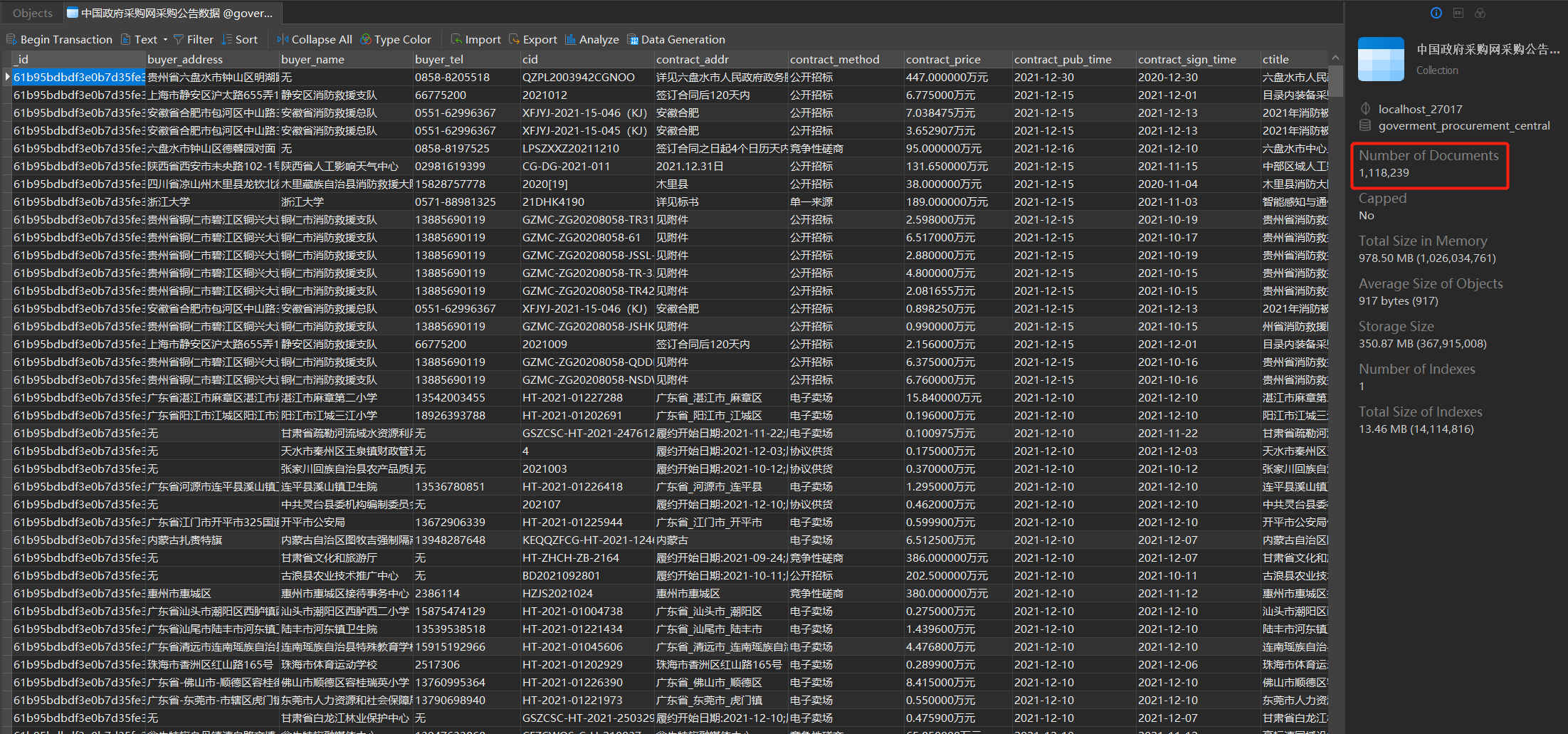This screenshot has height=734, width=1568.
Task: Click the Export toolbar button
Action: point(532,40)
